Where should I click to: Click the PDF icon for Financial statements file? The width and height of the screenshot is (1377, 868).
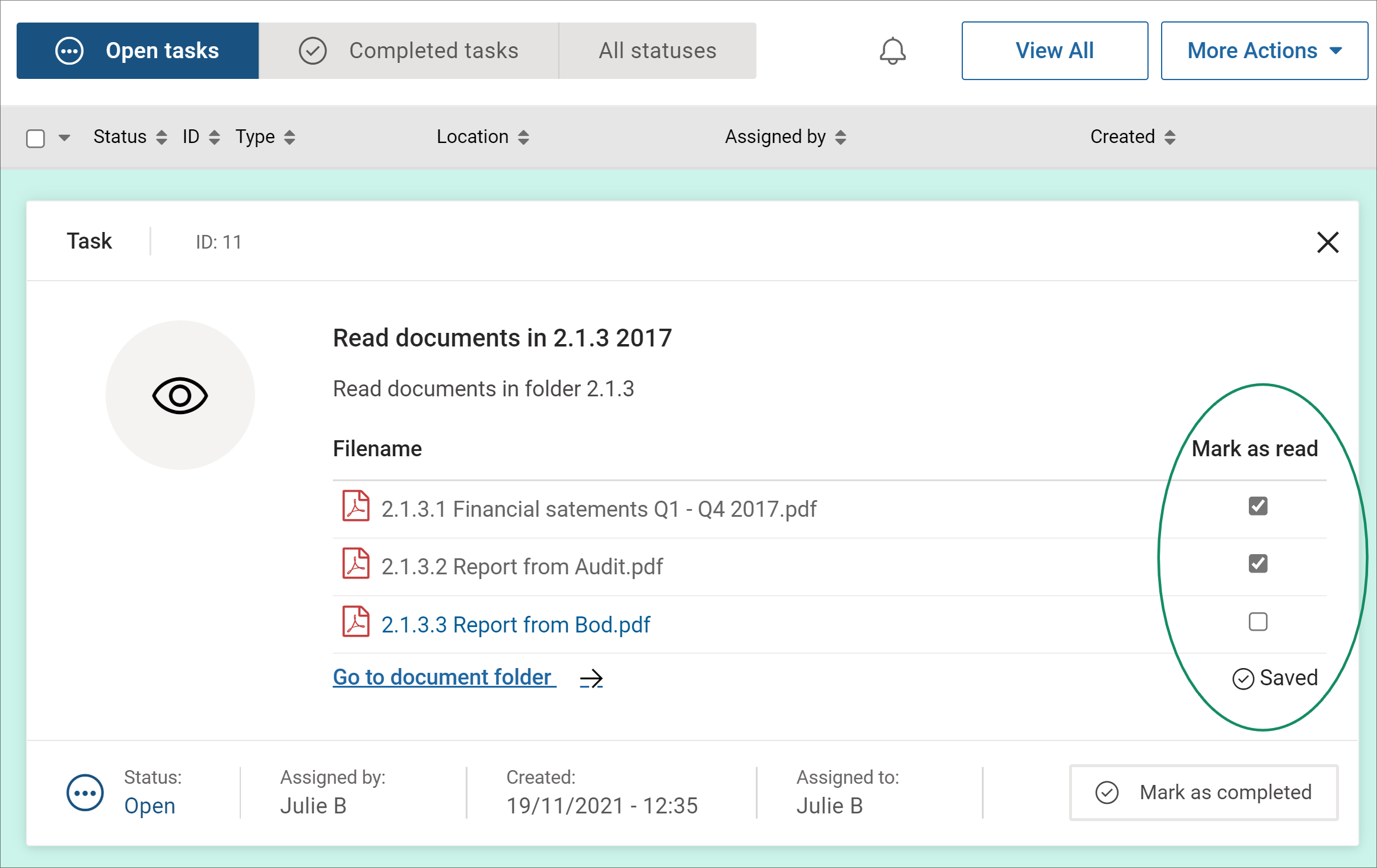coord(356,506)
